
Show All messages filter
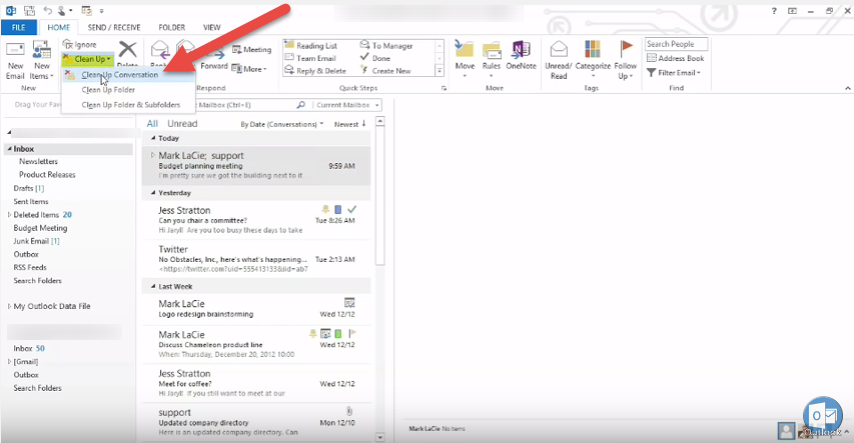coord(152,124)
